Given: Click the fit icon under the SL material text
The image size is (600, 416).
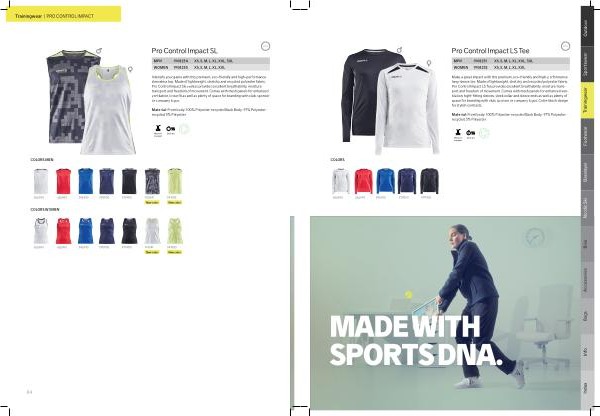Looking at the screenshot, I should [x=158, y=130].
